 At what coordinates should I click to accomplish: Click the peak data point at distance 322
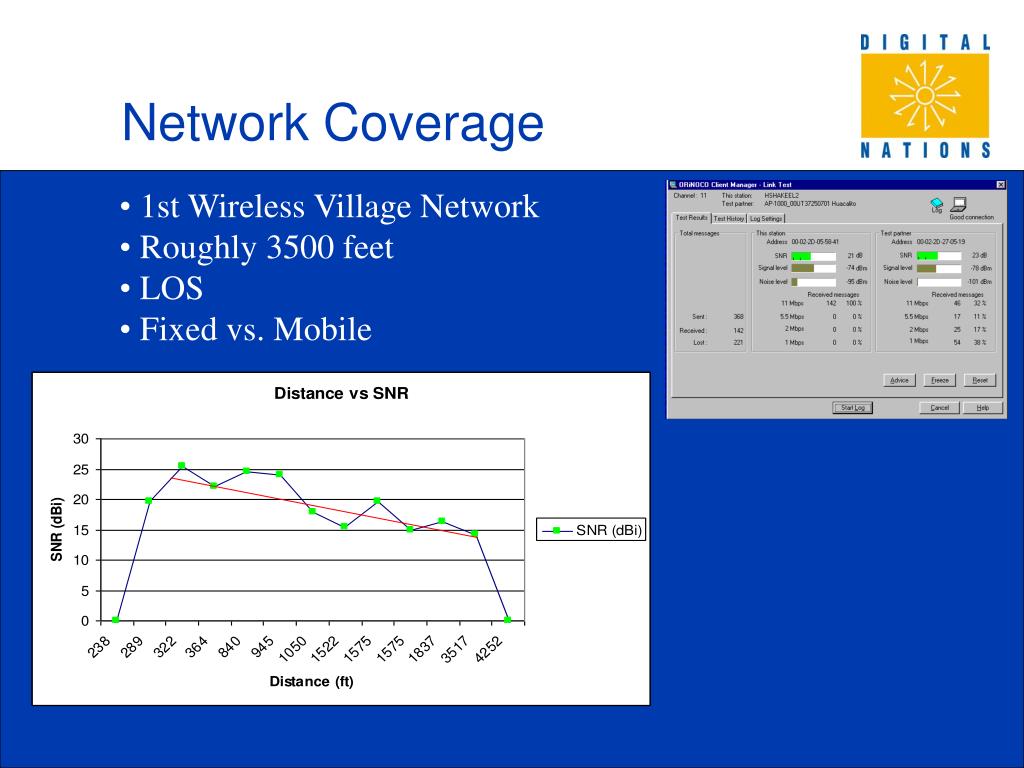click(x=182, y=466)
